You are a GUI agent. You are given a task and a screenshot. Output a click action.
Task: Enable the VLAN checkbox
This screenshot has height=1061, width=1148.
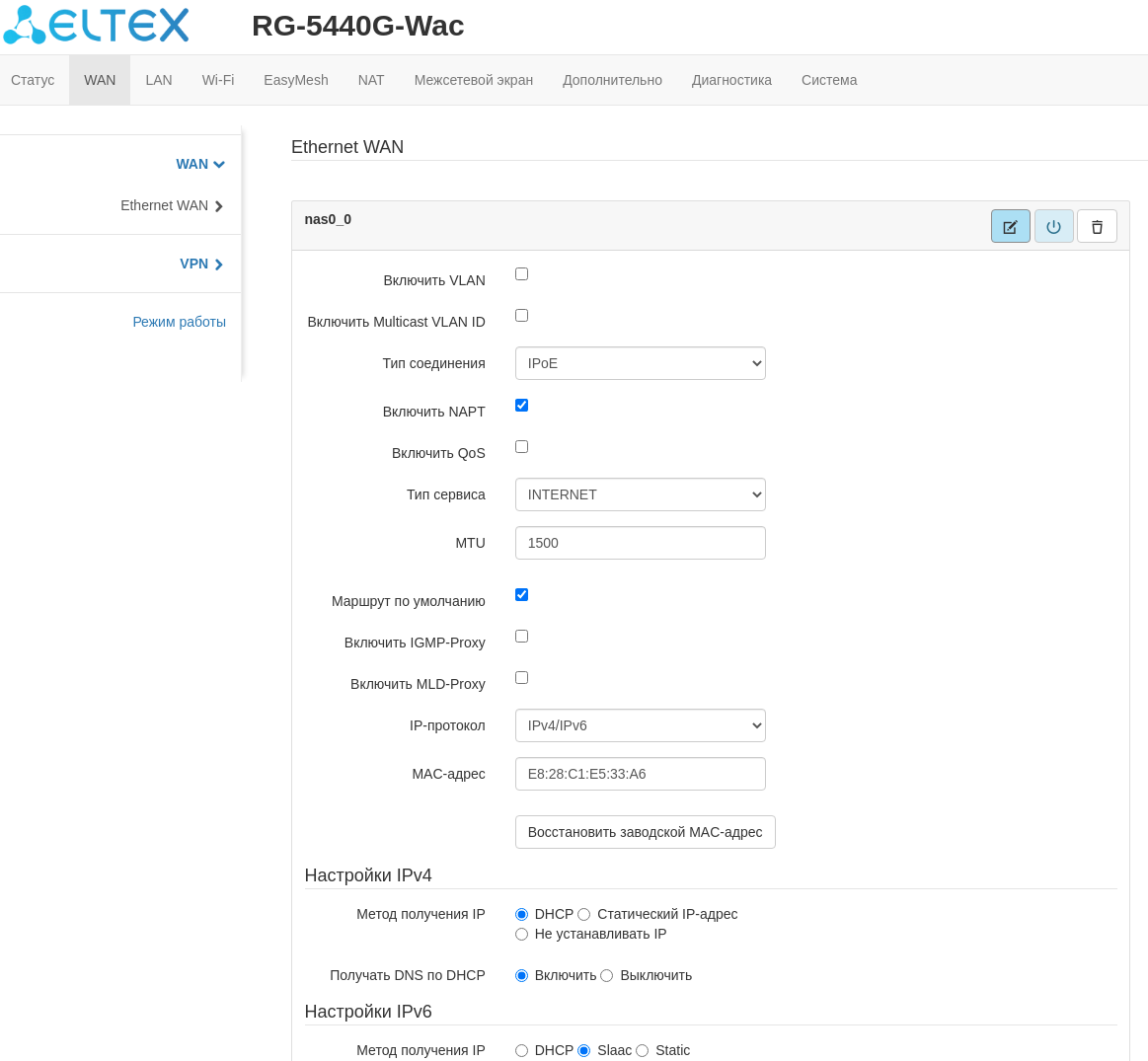tap(521, 274)
